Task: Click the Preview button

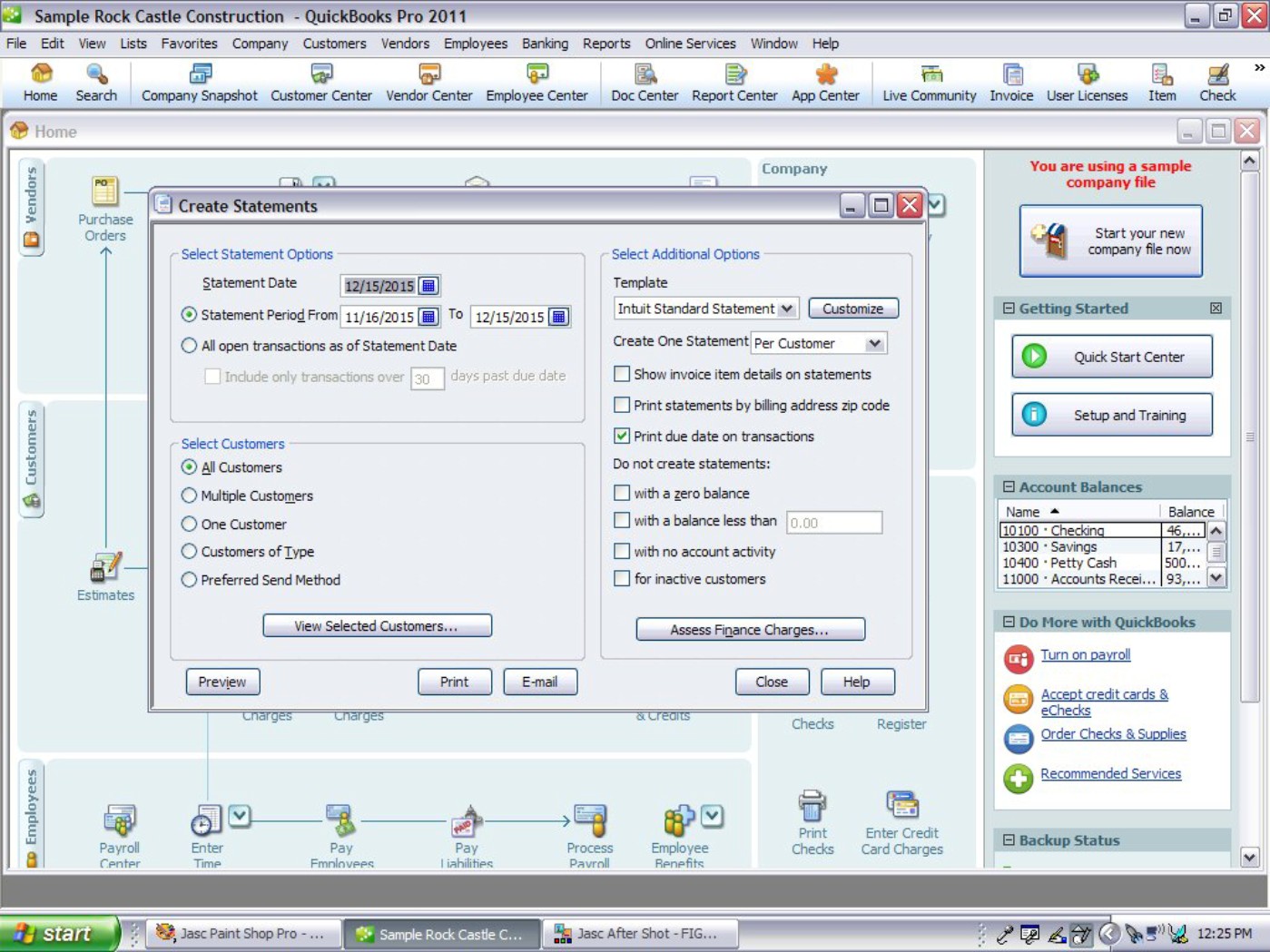Action: pyautogui.click(x=222, y=682)
